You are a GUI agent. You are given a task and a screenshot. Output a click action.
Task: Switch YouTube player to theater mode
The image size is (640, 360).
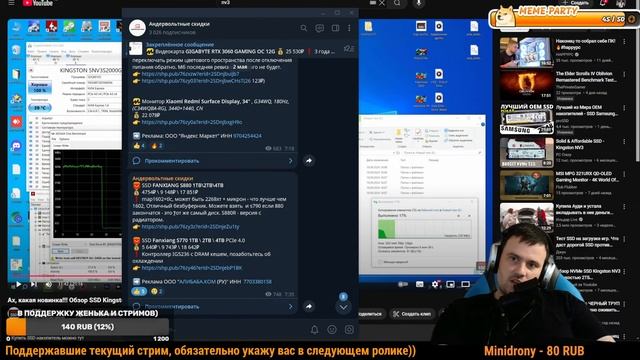pyautogui.click(x=466, y=284)
